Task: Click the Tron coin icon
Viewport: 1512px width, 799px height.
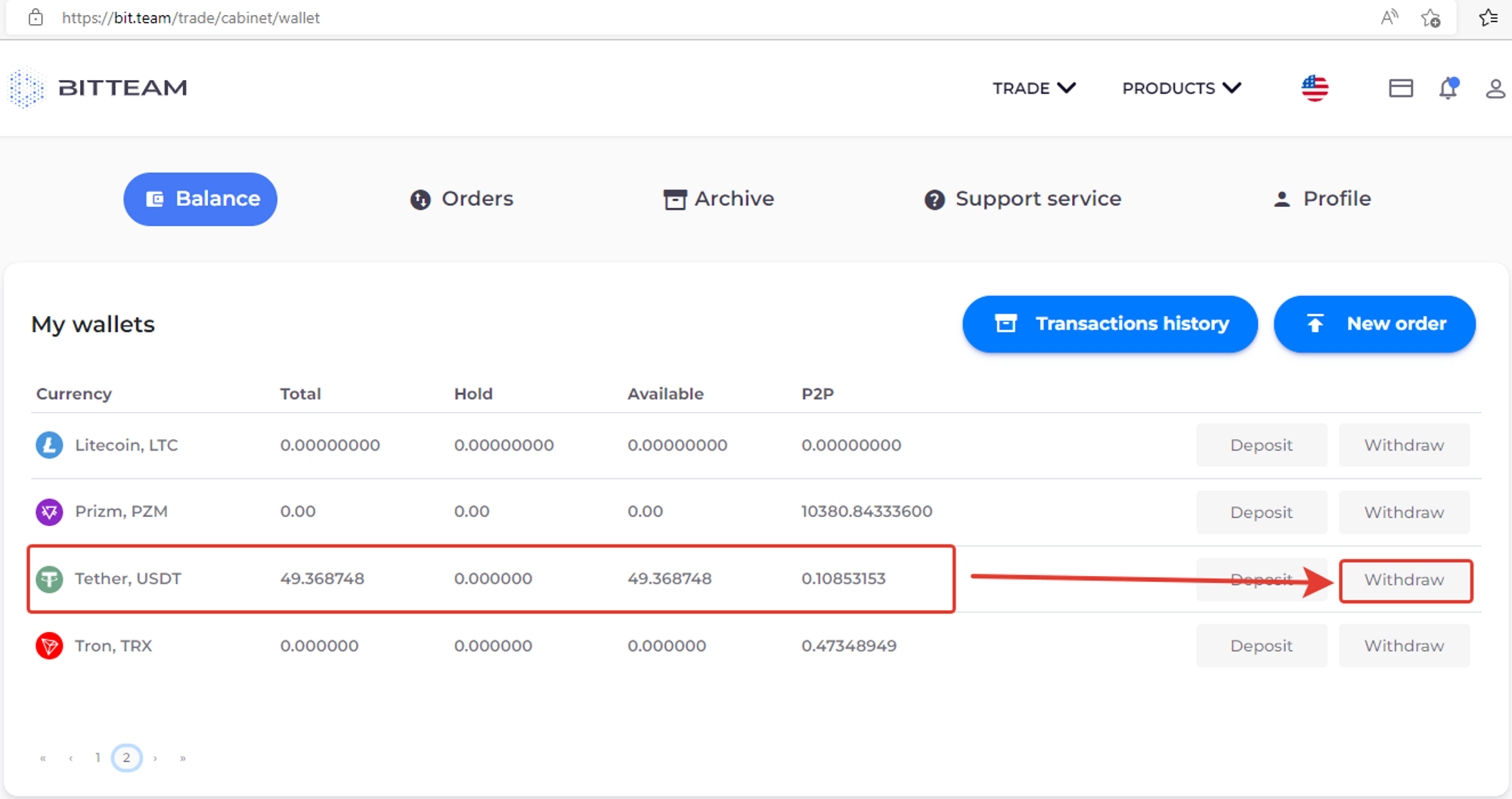Action: pyautogui.click(x=49, y=646)
